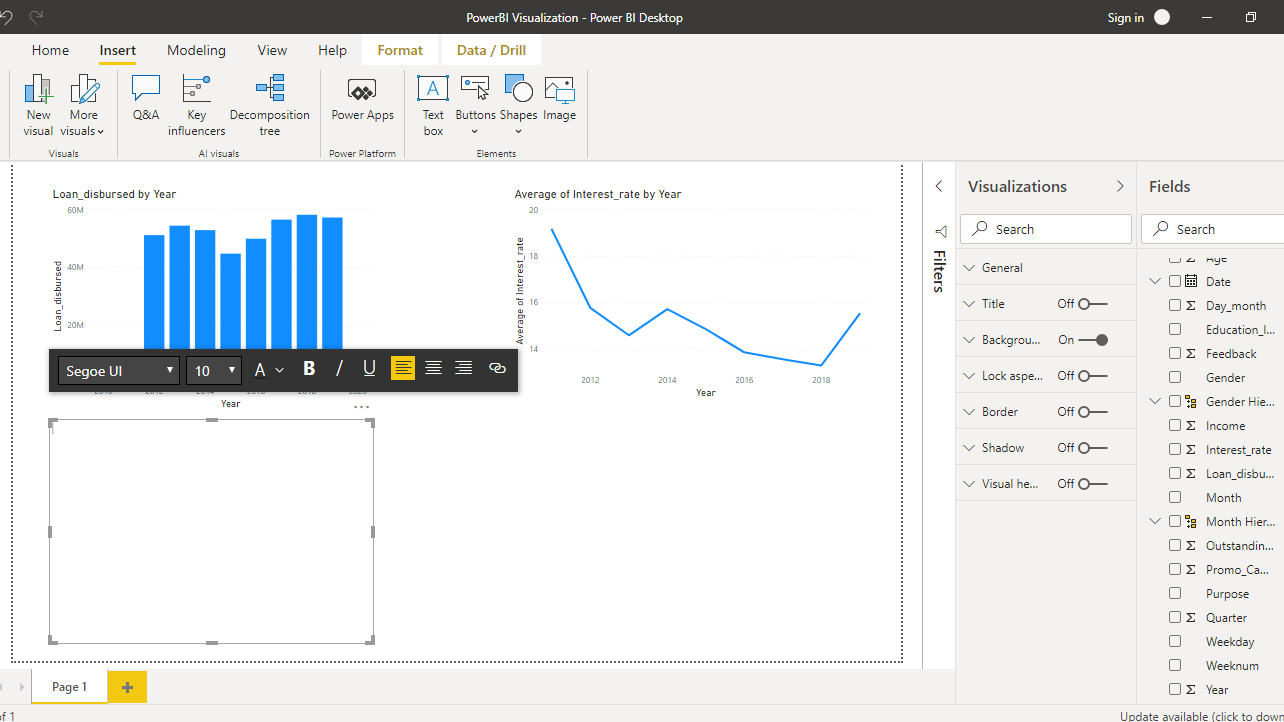Insert a Text box
Image resolution: width=1284 pixels, height=722 pixels.
click(x=433, y=105)
